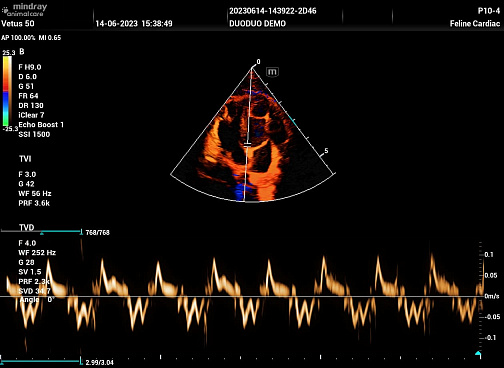Image resolution: width=504 pixels, height=368 pixels.
Task: Click the DUODUO DEMO patient name
Action: [x=257, y=24]
